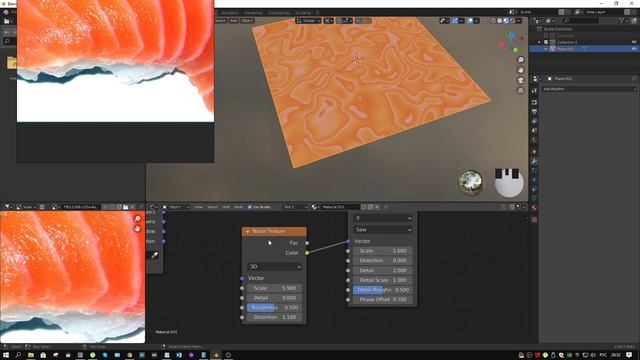
Task: Open the Global transform orientation dropdown
Action: tap(309, 20)
